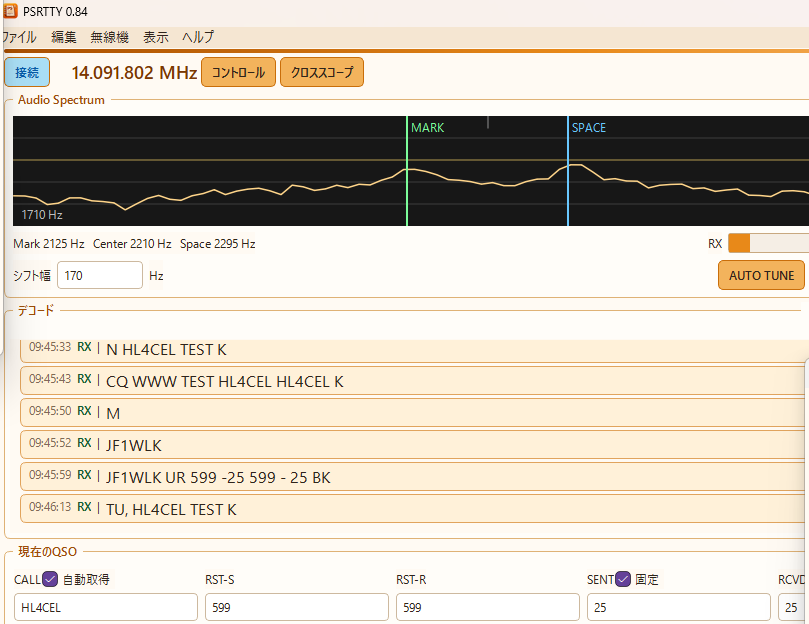Screen dimensions: 809x624
Task: Click the 'Mark 2125 Hz' label
Action: [48, 244]
